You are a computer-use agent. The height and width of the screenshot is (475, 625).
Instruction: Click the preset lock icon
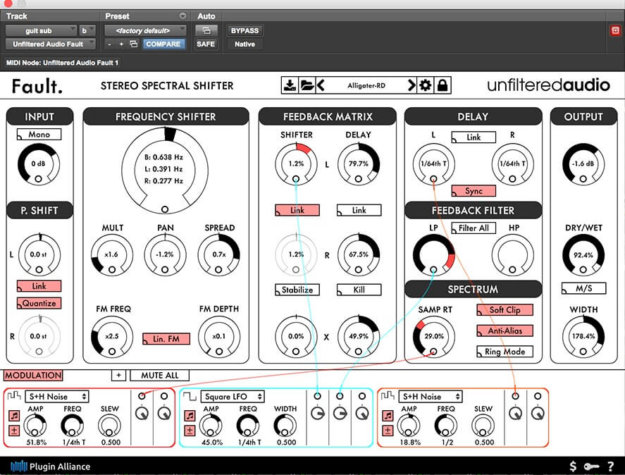coord(442,85)
